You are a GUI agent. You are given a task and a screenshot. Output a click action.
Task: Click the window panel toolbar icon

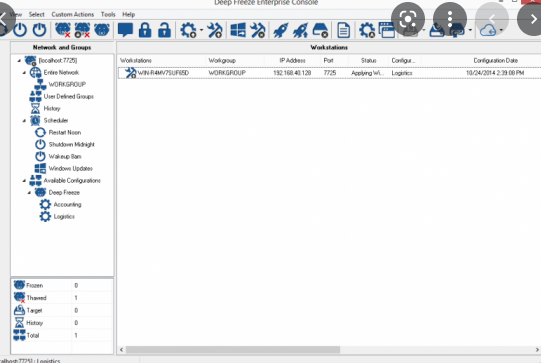(x=387, y=30)
